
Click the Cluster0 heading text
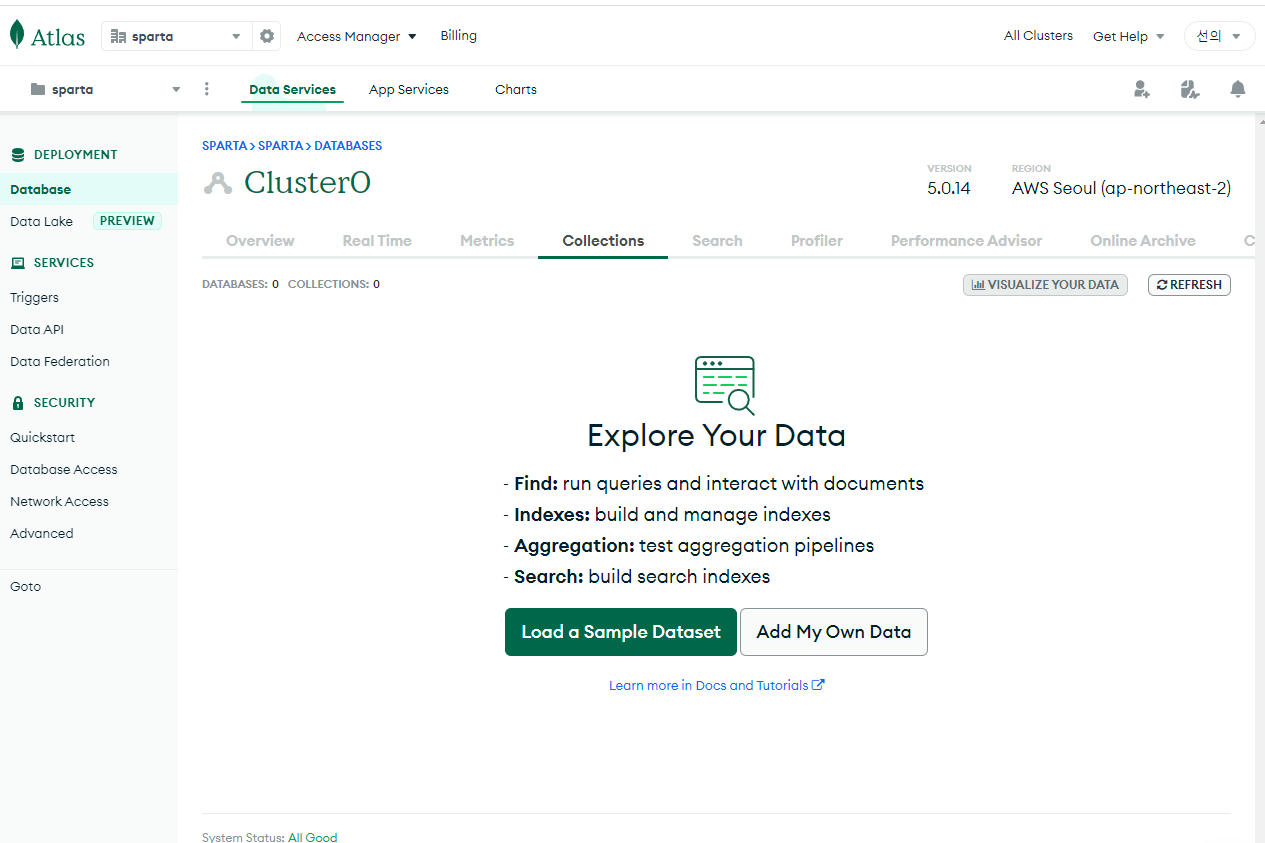[x=308, y=182]
